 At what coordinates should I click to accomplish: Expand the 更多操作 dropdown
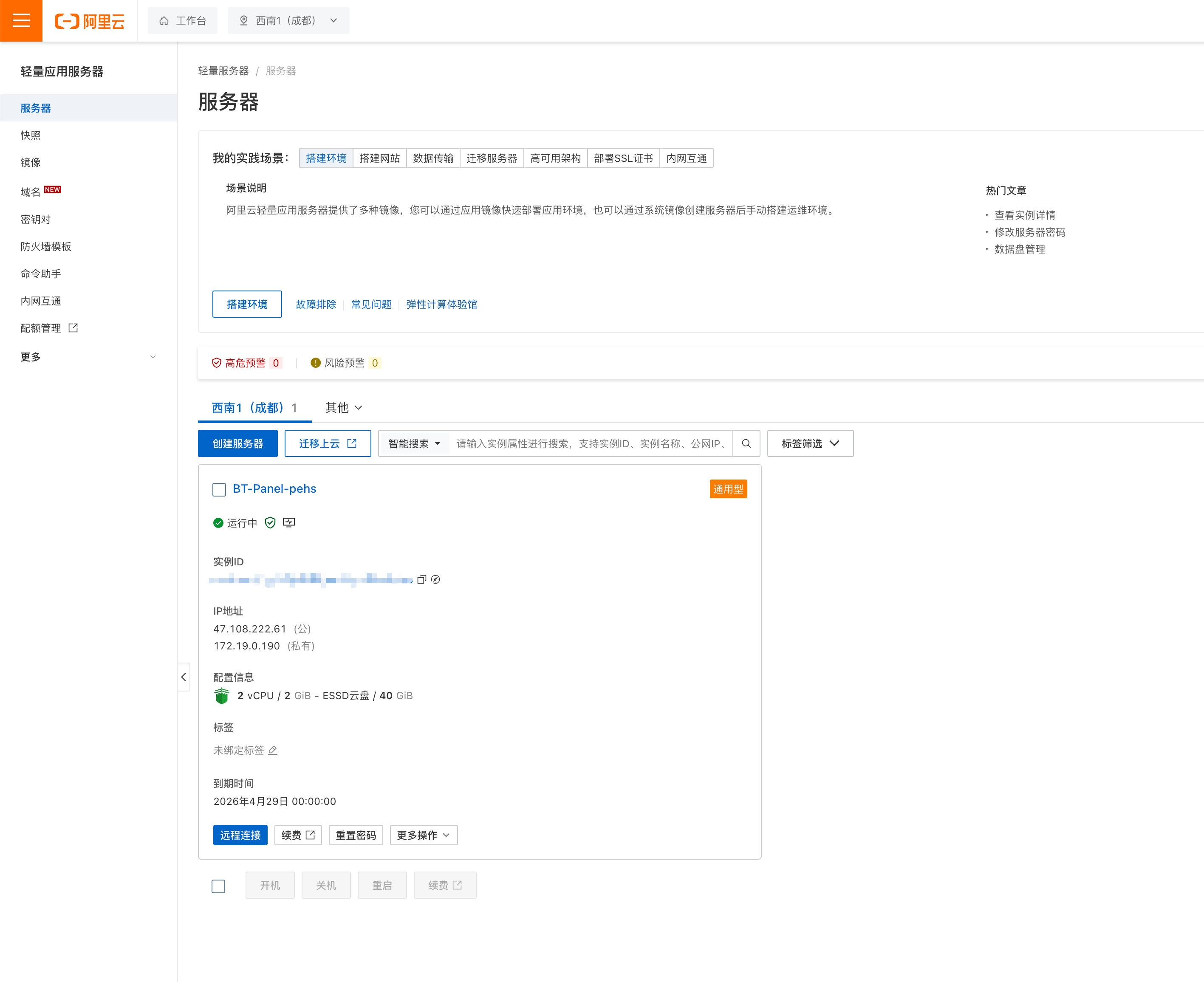(x=424, y=835)
